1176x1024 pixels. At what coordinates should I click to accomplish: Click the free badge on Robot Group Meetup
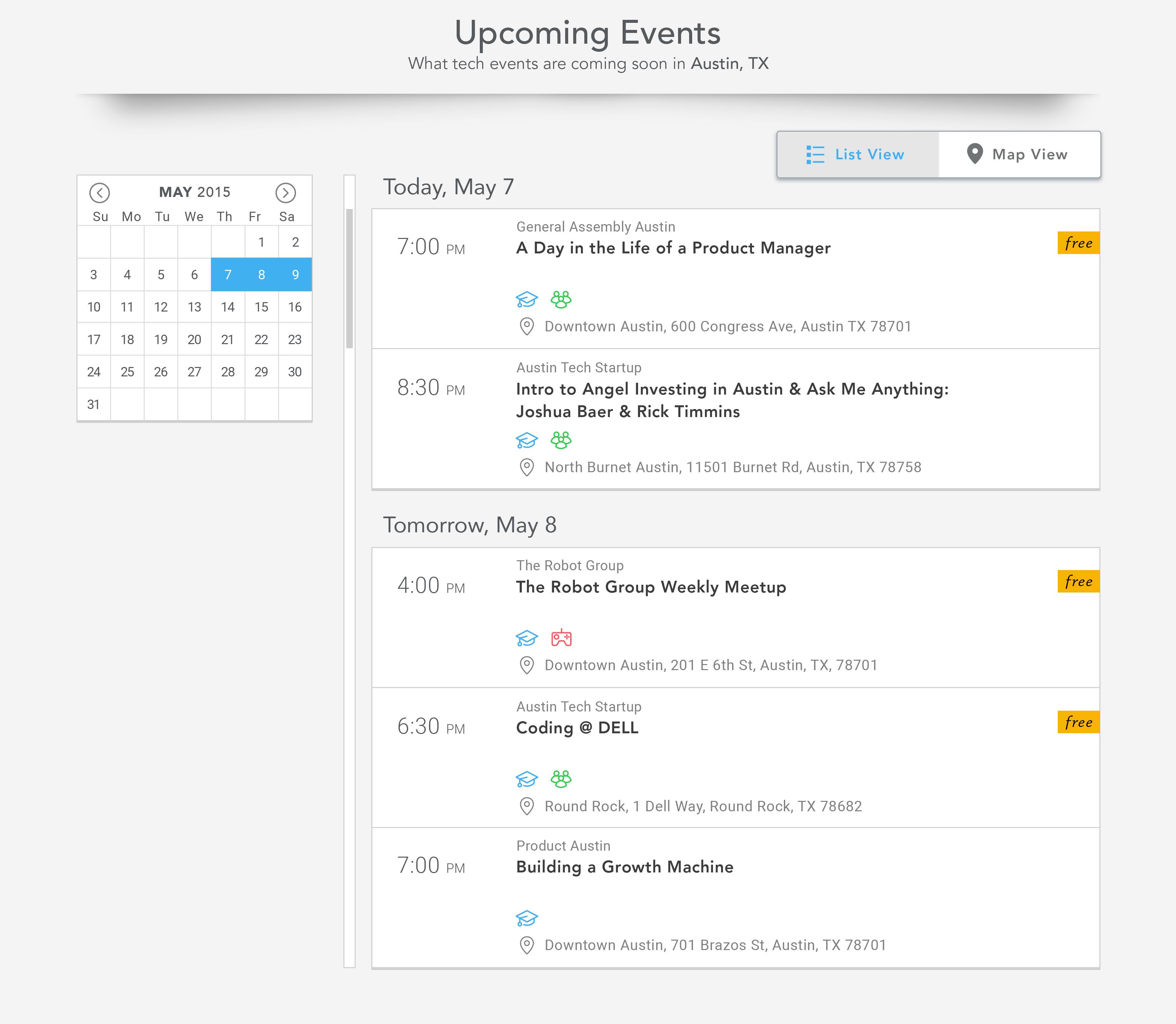click(1078, 582)
